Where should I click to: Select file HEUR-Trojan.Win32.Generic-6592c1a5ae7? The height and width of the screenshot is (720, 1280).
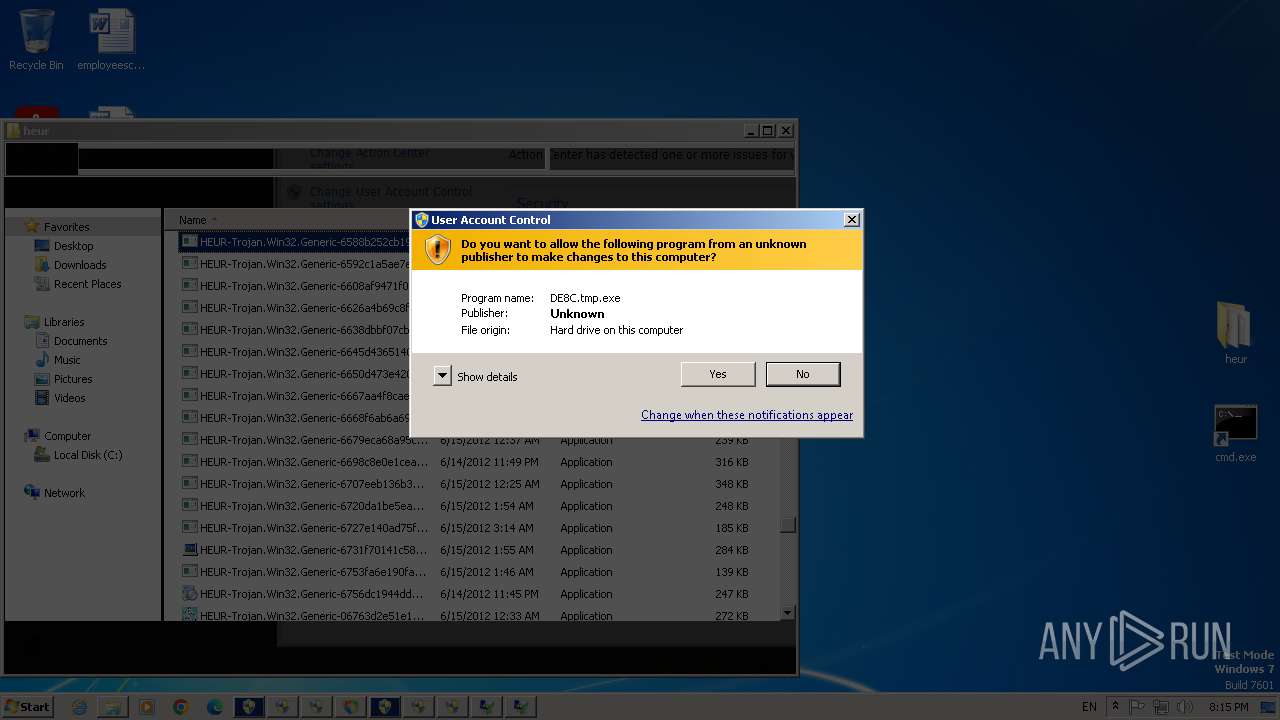295,264
